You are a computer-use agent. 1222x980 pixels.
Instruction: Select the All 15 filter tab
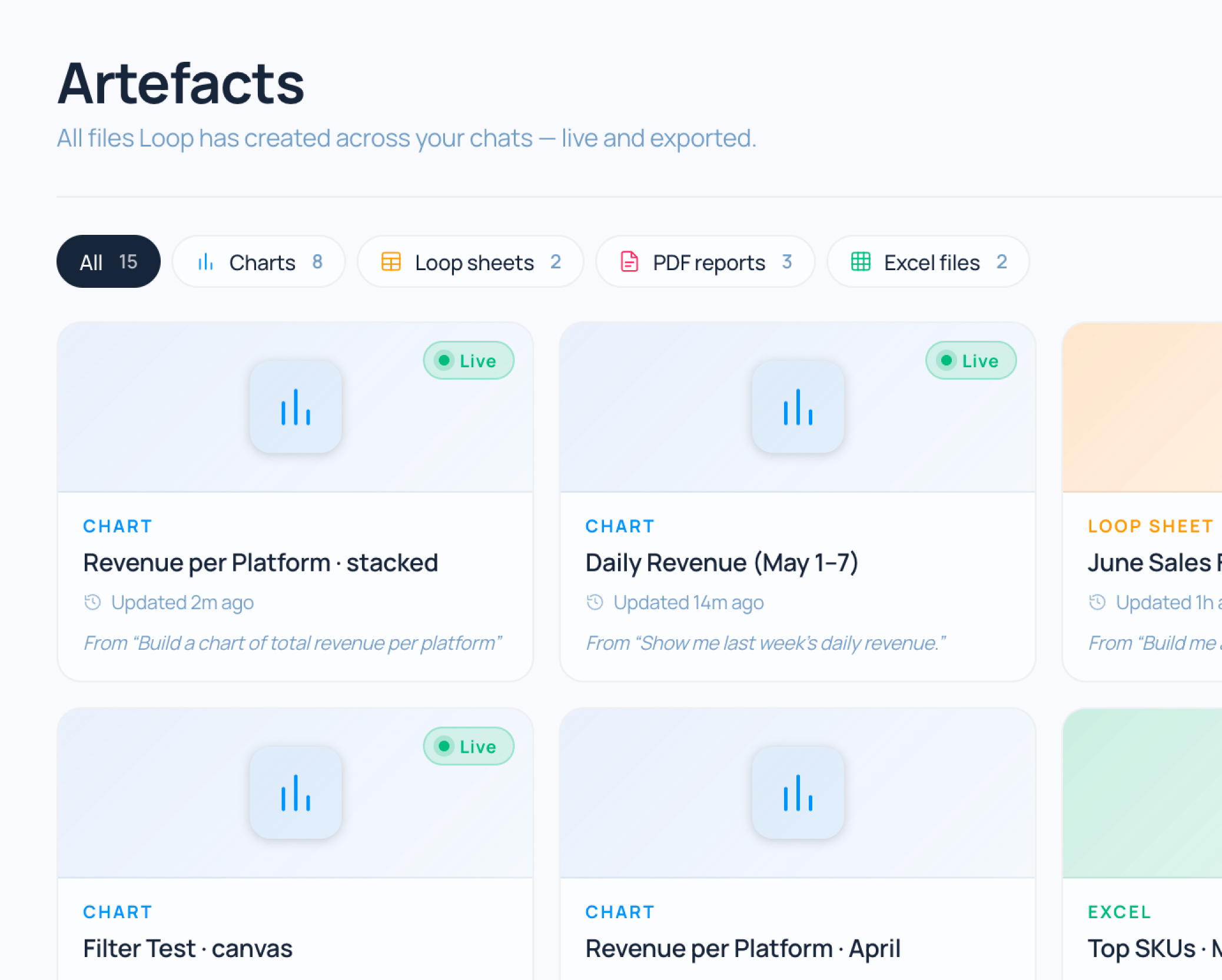108,262
